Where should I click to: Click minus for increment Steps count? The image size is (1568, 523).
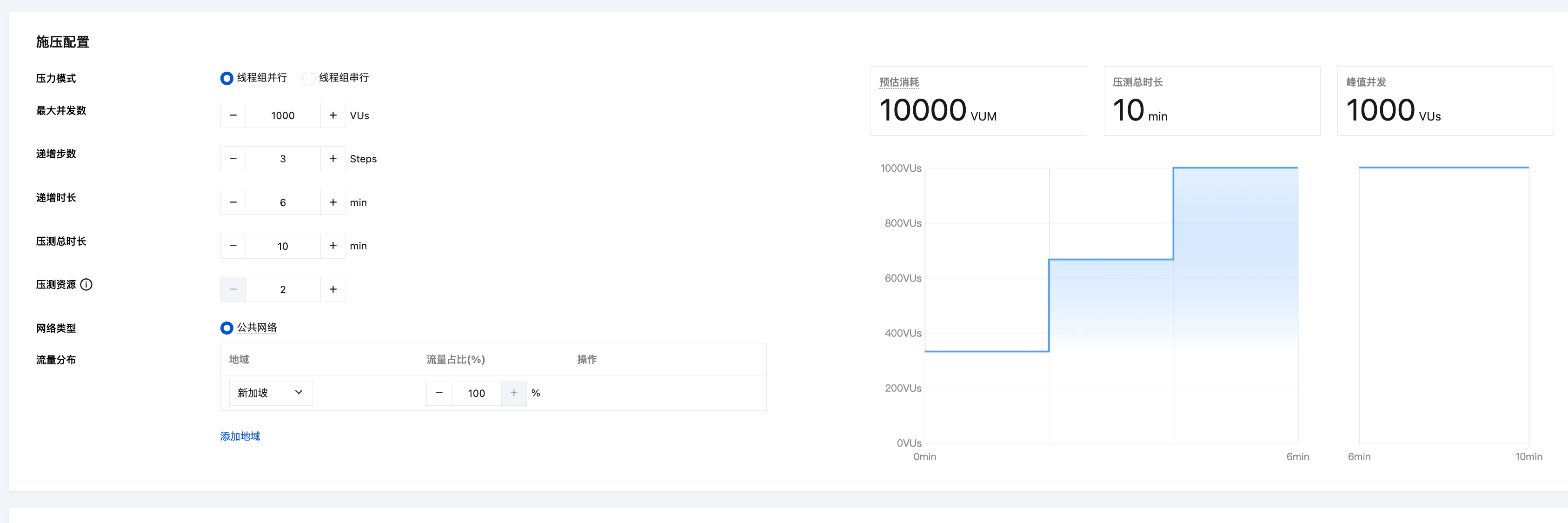click(233, 158)
